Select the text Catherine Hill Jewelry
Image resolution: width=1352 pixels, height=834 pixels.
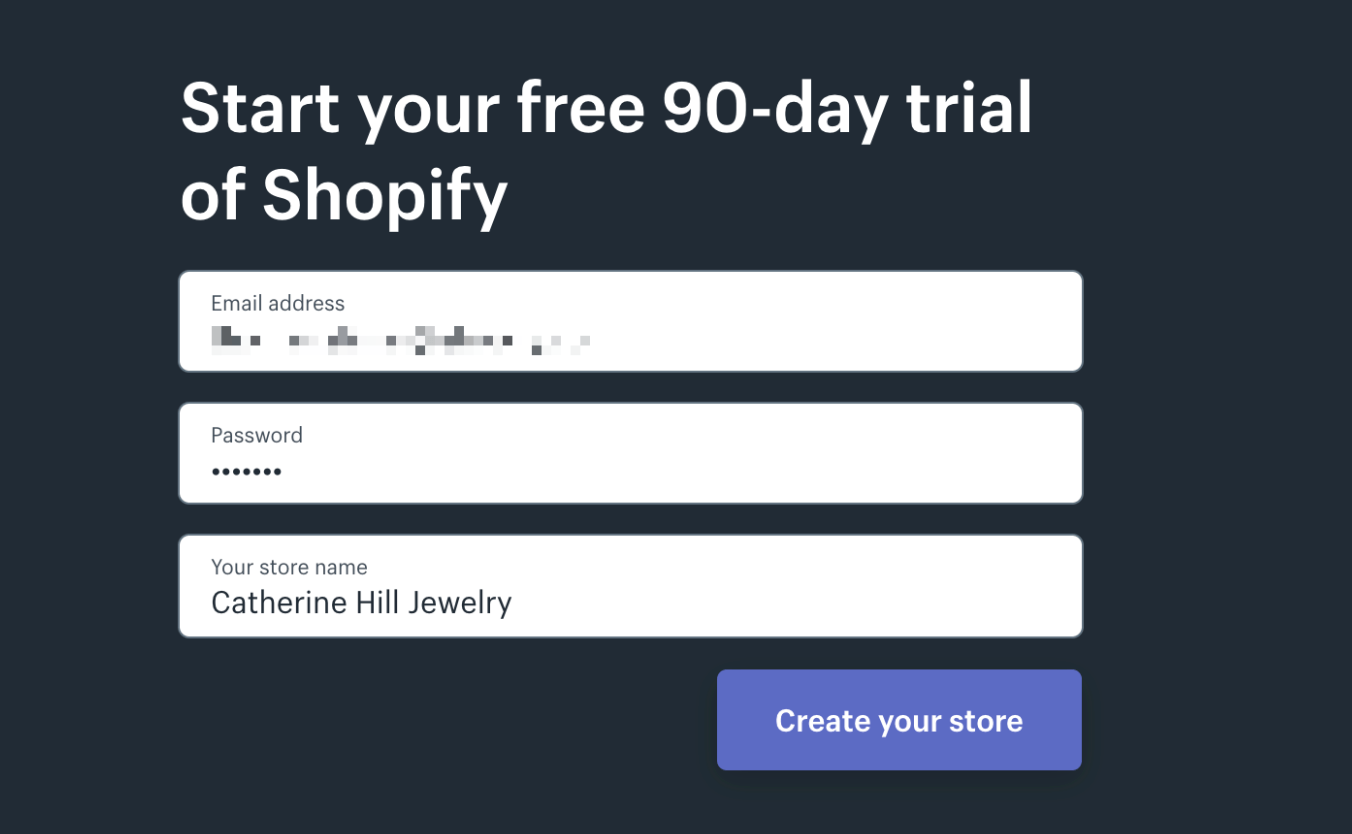[x=361, y=602]
